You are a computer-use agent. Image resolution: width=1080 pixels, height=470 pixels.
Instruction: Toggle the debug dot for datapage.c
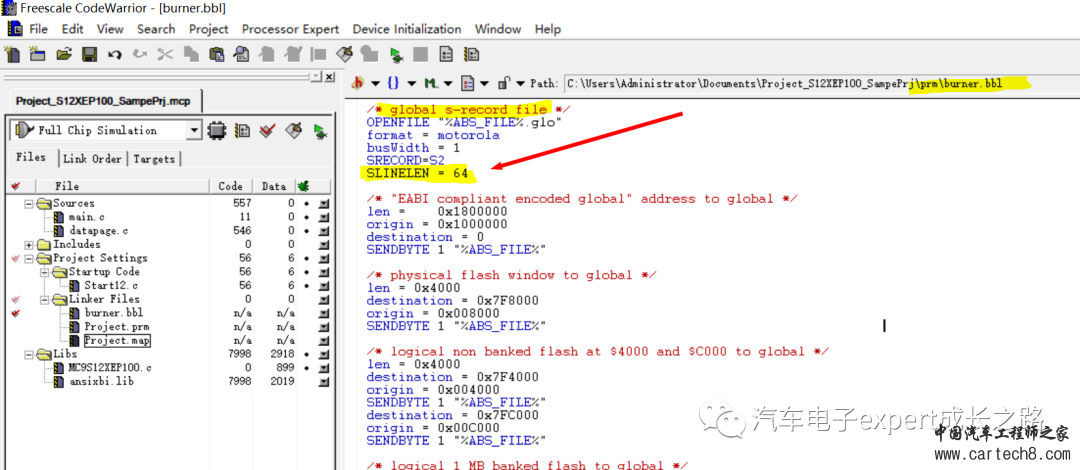306,231
